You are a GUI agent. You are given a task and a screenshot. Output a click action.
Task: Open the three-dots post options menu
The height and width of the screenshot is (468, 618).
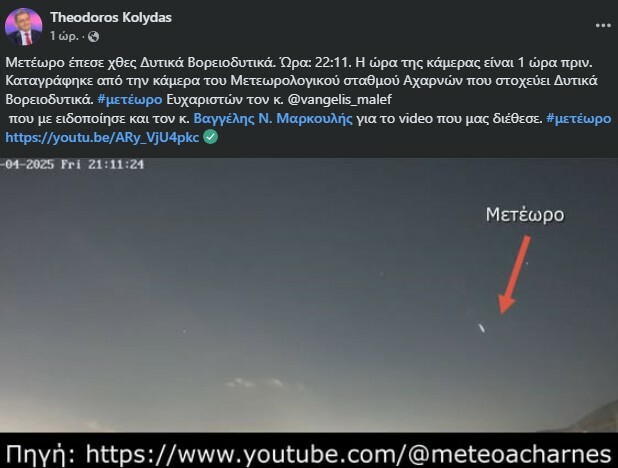pyautogui.click(x=603, y=26)
